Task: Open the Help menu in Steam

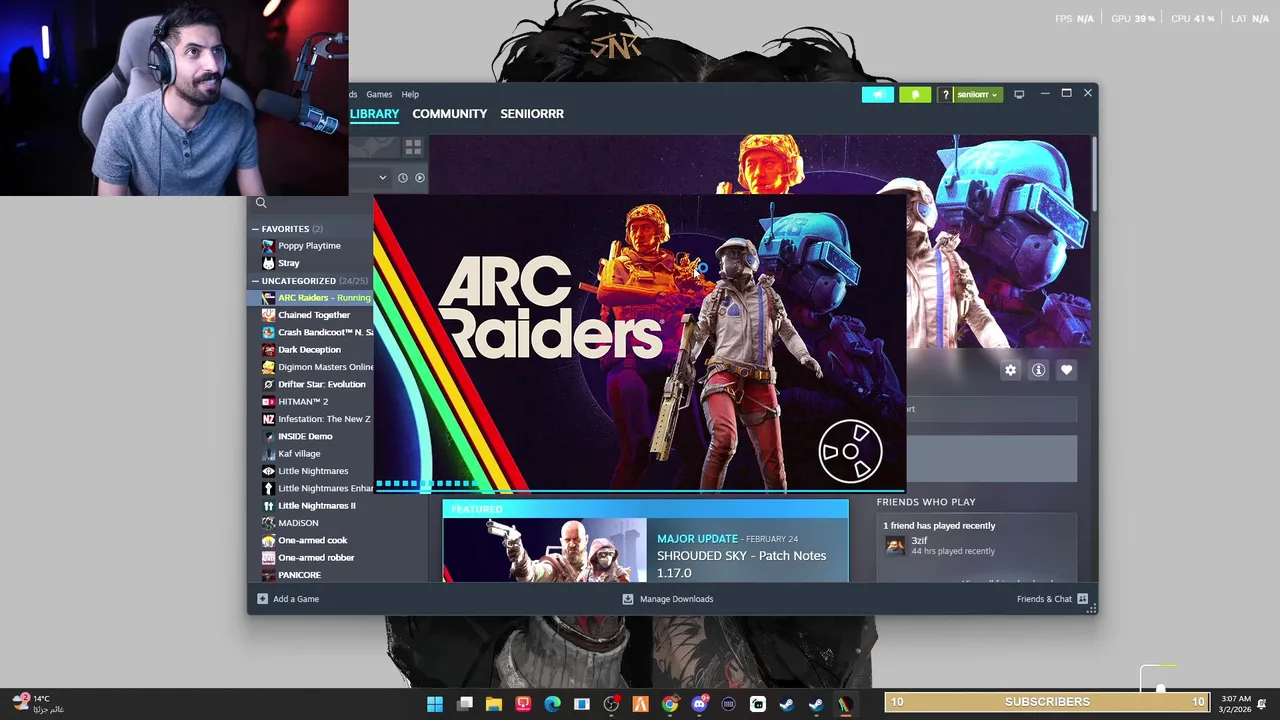Action: 410,94
